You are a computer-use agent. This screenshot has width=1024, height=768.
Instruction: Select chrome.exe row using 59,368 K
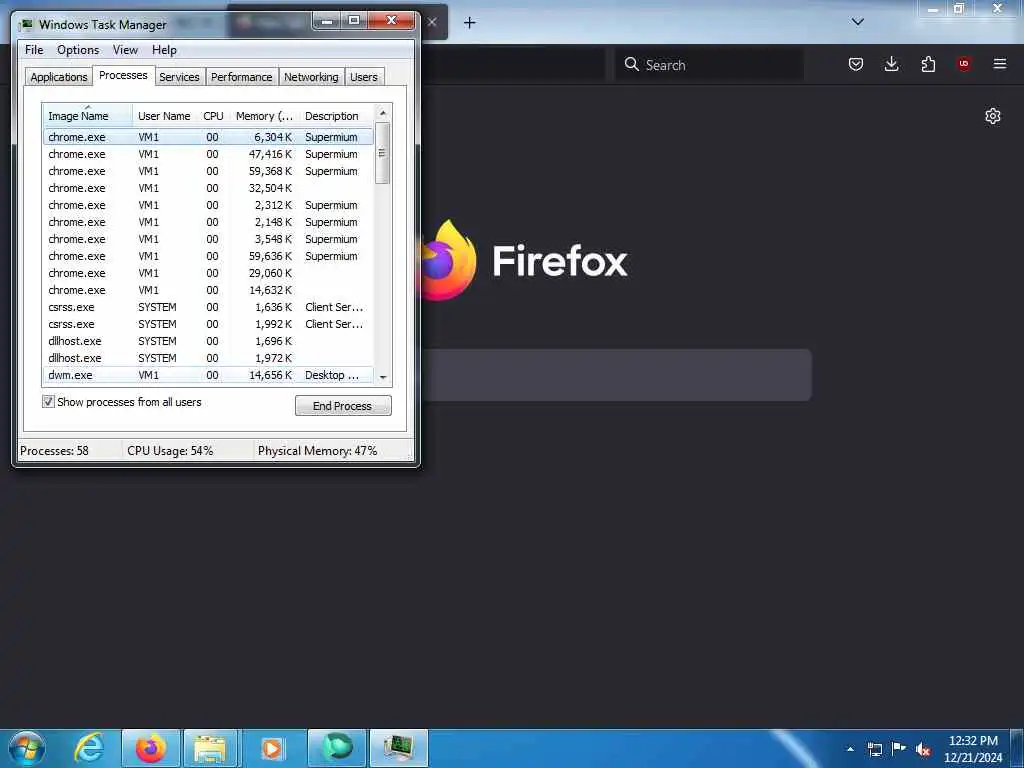pos(208,171)
